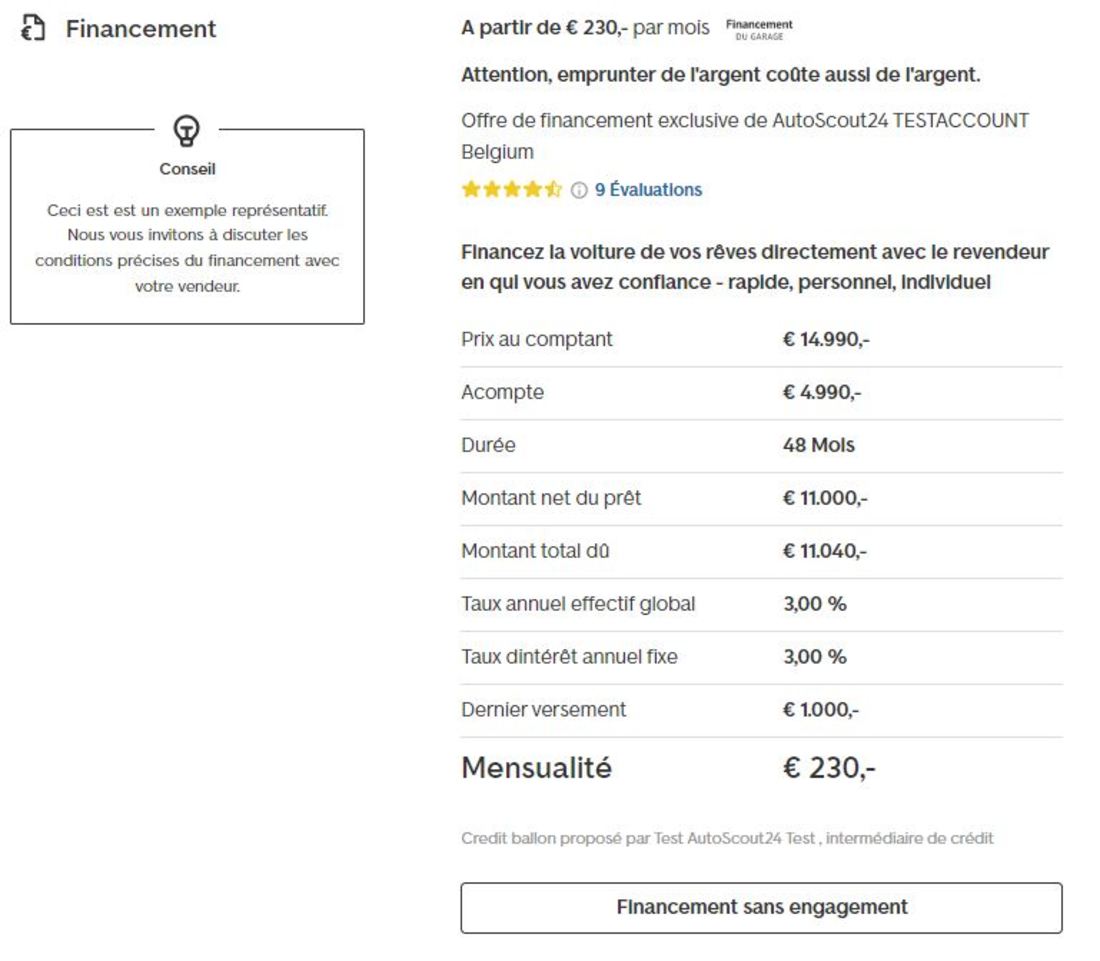Click the yellow star rating
Screen dimensions: 1100x961
[x=512, y=190]
